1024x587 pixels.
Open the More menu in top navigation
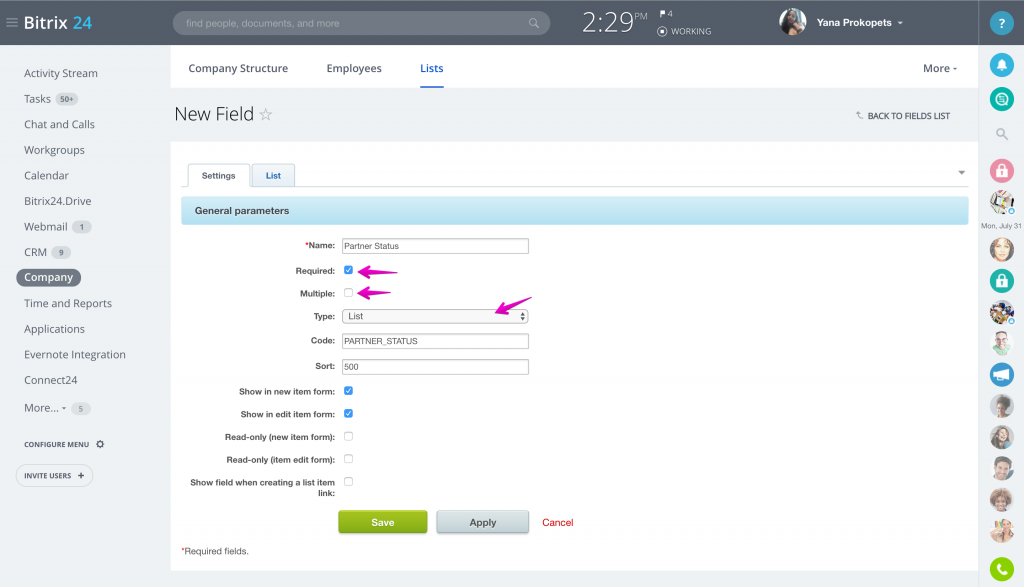[940, 69]
